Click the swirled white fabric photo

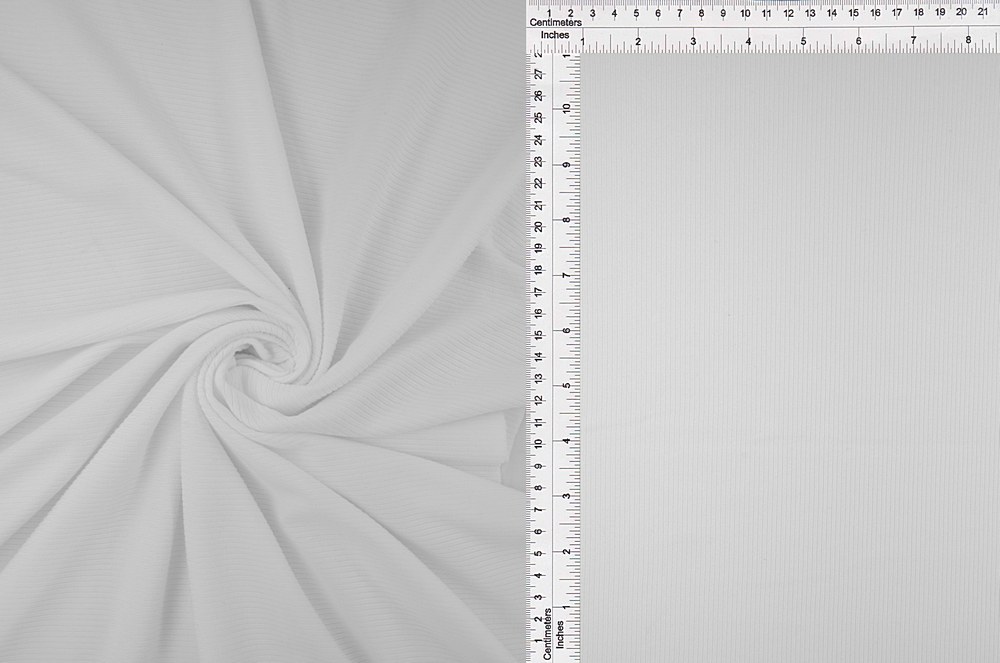click(x=262, y=332)
